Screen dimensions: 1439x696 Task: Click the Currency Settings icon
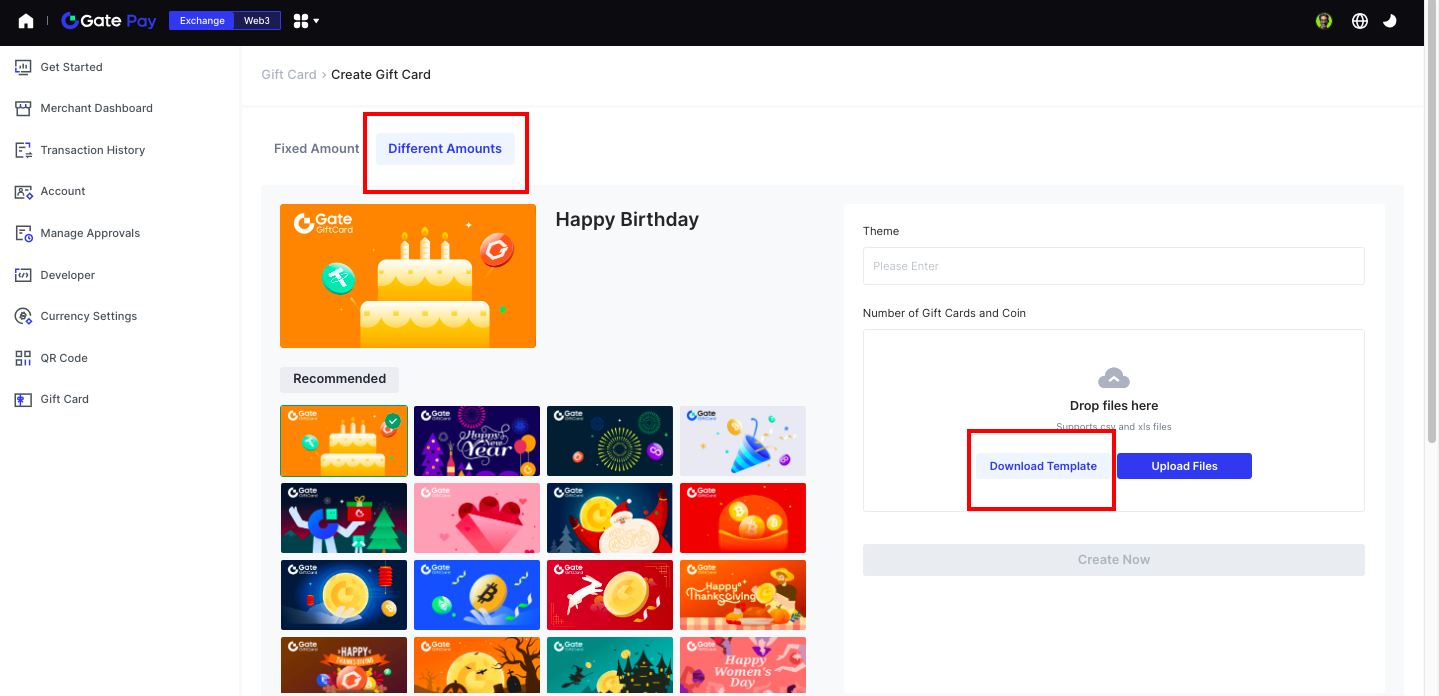23,316
